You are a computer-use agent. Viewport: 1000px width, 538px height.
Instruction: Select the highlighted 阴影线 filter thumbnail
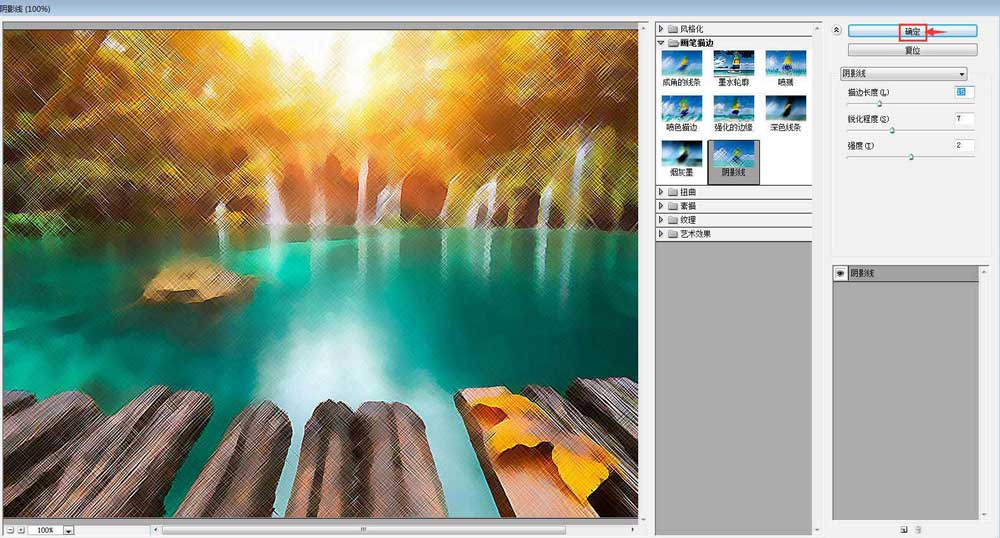[733, 161]
